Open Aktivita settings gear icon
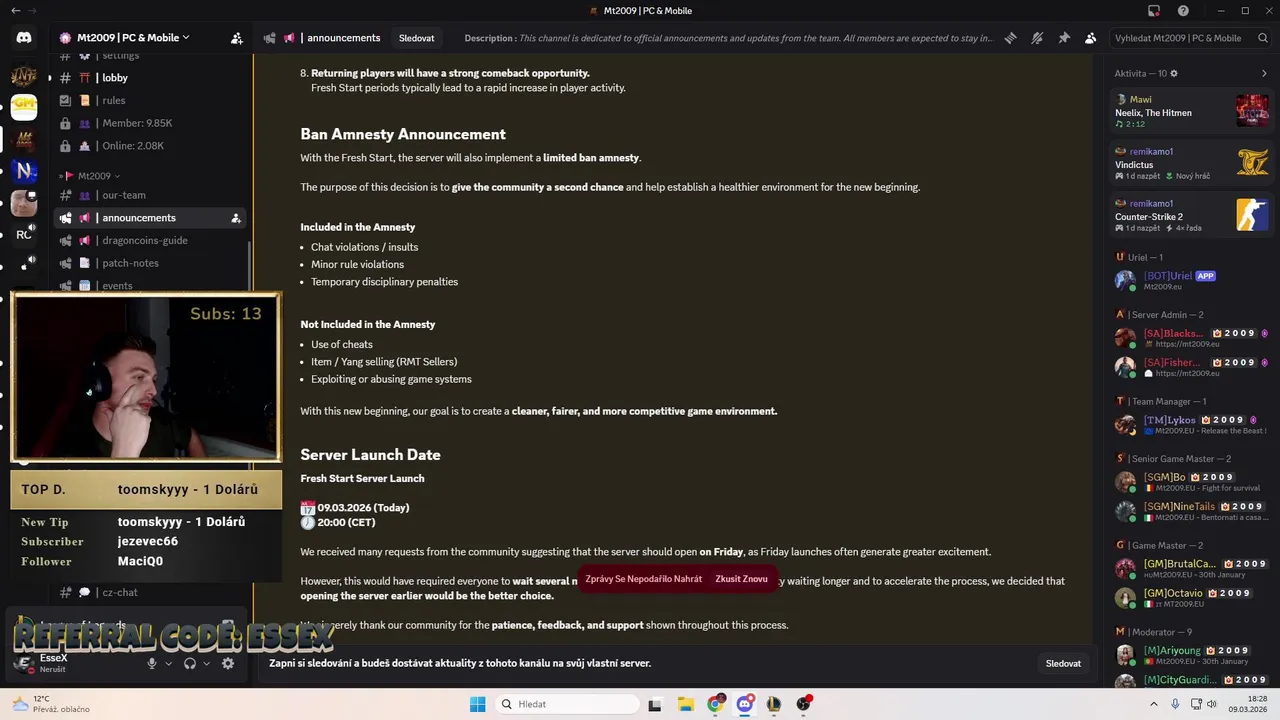 tap(1174, 73)
